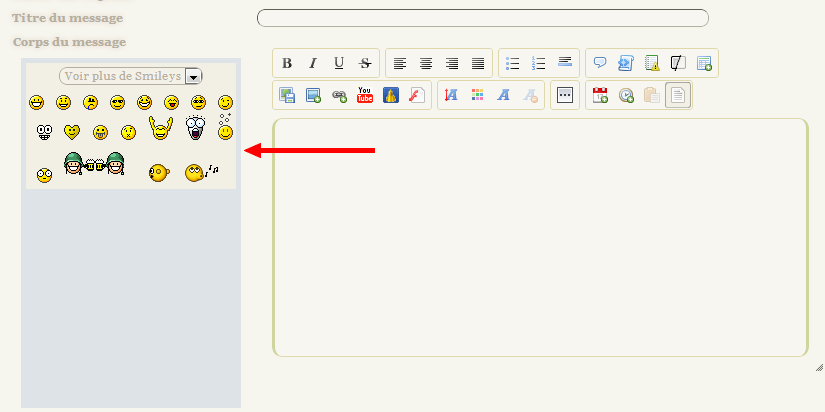825x412 pixels.
Task: Insert a quote with speech bubble icon
Action: [600, 64]
